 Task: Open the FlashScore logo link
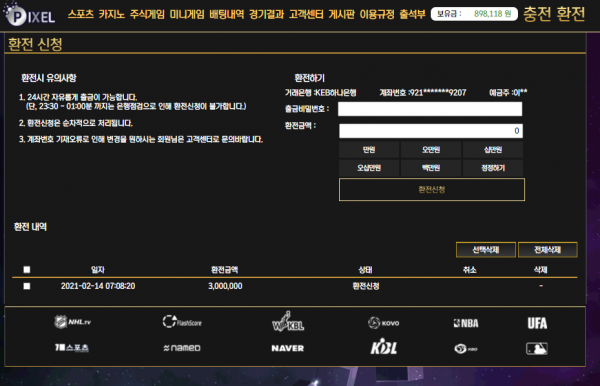(182, 322)
